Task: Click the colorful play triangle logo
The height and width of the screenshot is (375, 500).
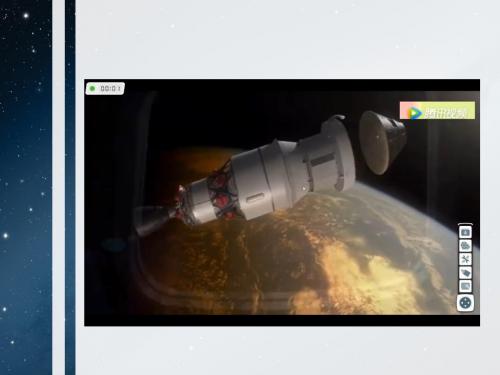Action: [415, 113]
